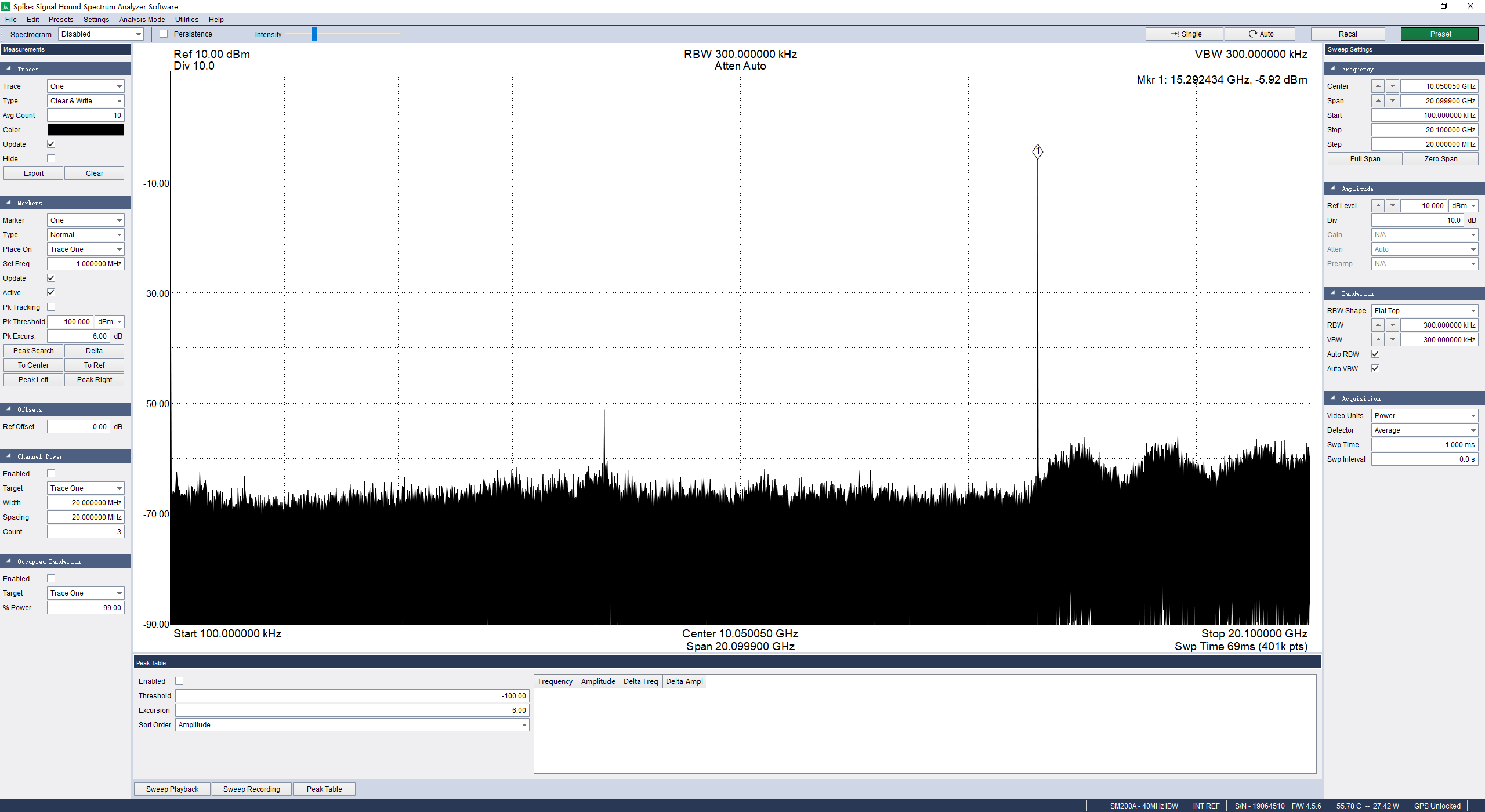Collapse the Traces section triangle
Image resolution: width=1485 pixels, height=812 pixels.
[9, 68]
